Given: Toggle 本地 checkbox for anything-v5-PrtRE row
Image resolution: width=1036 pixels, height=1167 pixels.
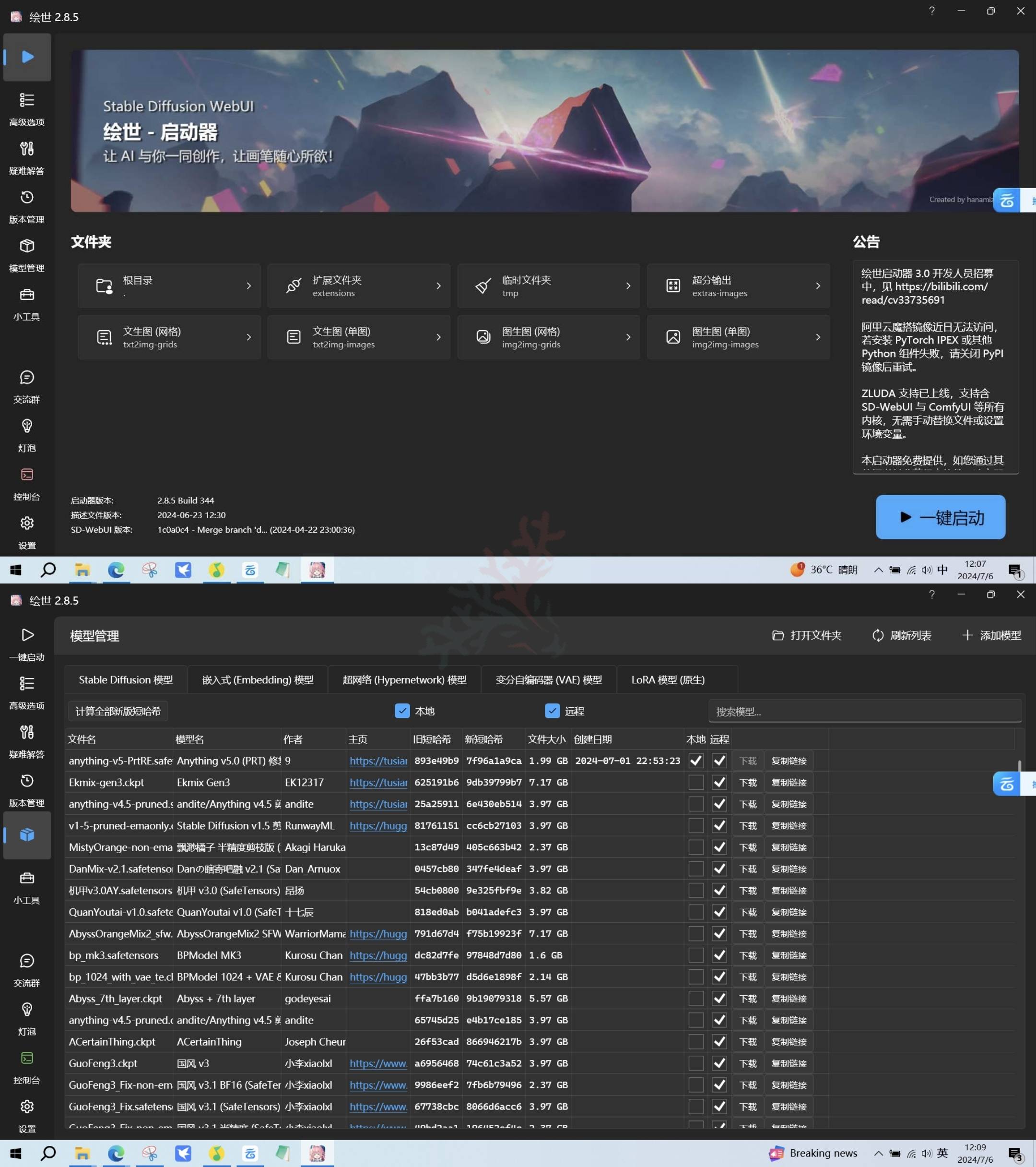Looking at the screenshot, I should [x=695, y=761].
